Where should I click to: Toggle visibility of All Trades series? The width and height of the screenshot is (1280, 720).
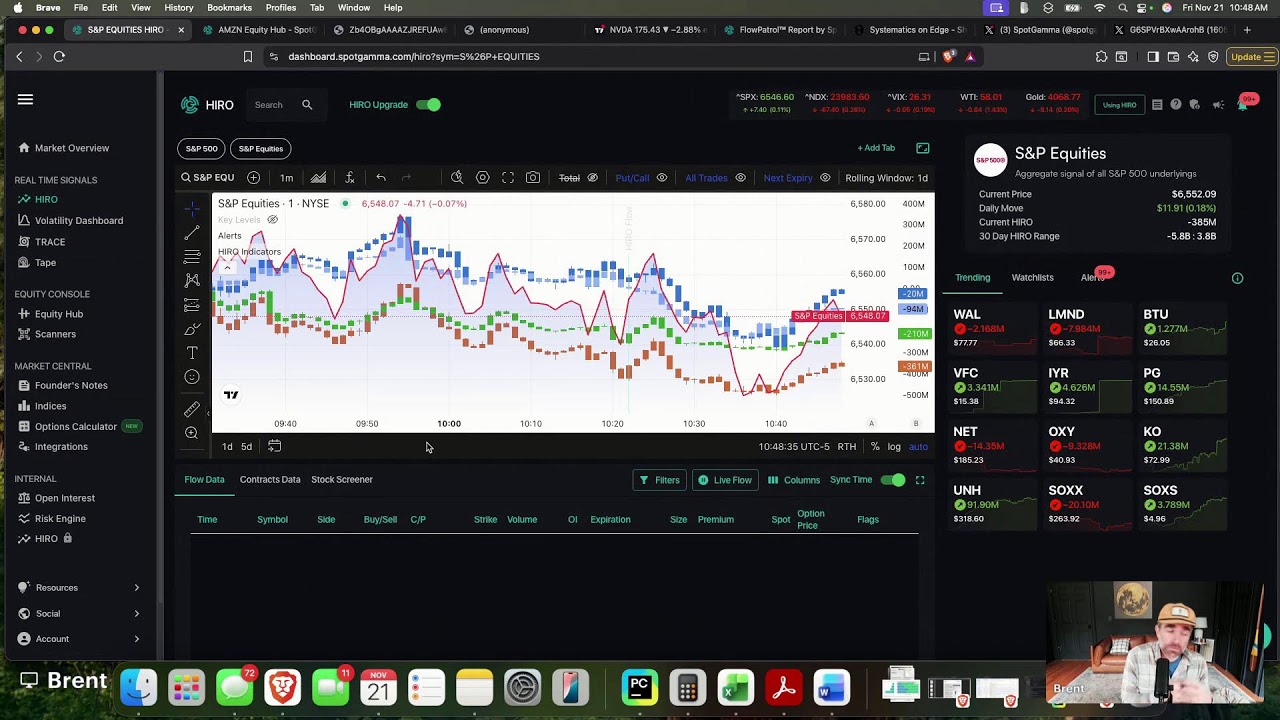pos(740,178)
